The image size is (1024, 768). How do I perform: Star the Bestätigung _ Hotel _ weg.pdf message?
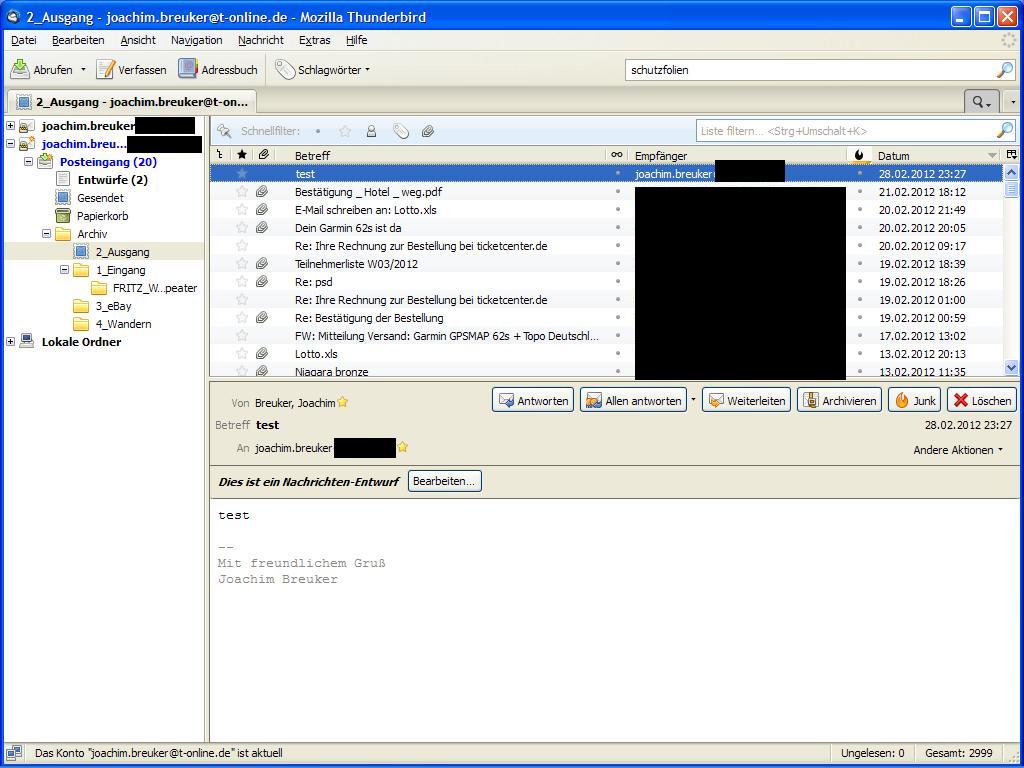pyautogui.click(x=242, y=191)
